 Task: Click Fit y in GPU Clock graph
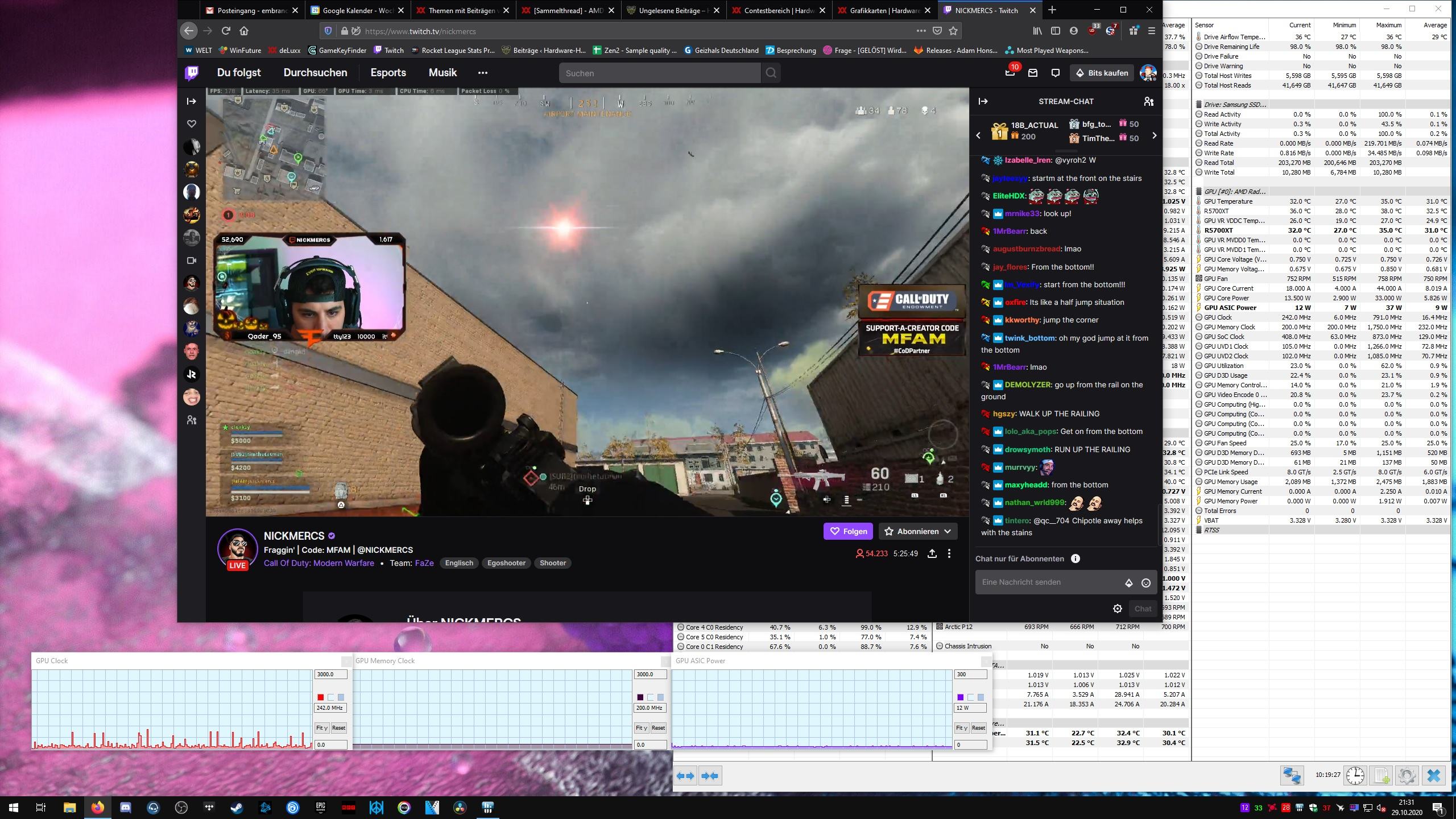coord(321,728)
